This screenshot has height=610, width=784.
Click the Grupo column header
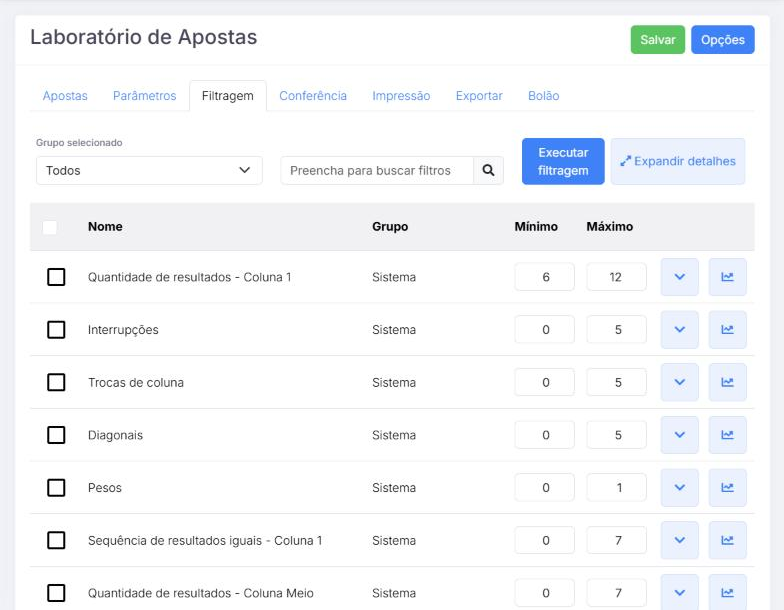coord(390,226)
